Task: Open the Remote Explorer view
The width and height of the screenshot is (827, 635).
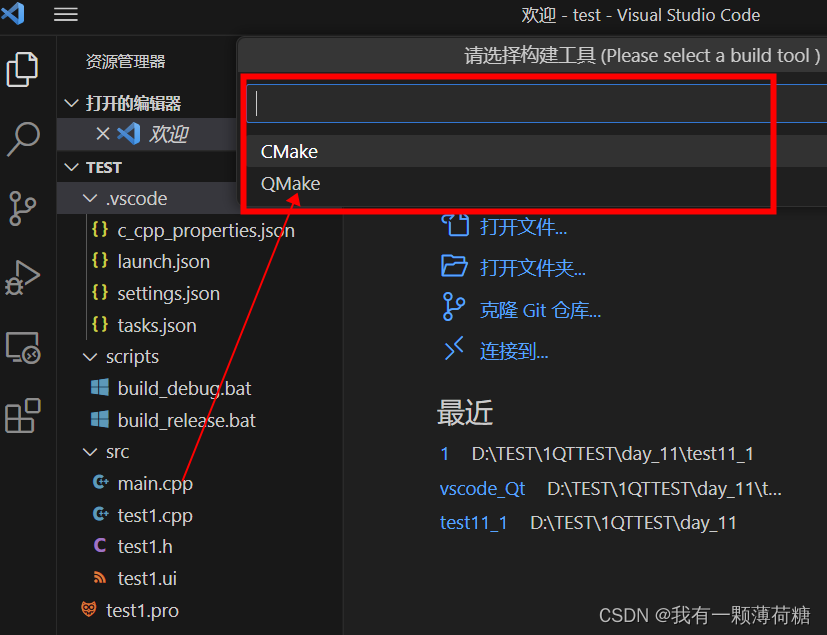Action: pyautogui.click(x=23, y=348)
